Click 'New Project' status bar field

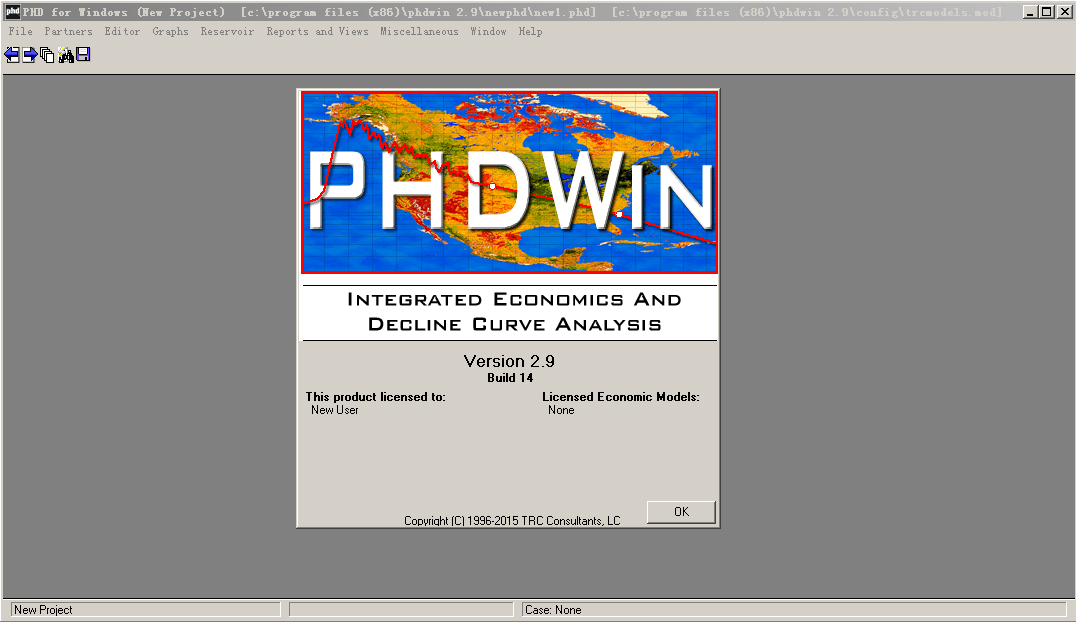point(145,610)
